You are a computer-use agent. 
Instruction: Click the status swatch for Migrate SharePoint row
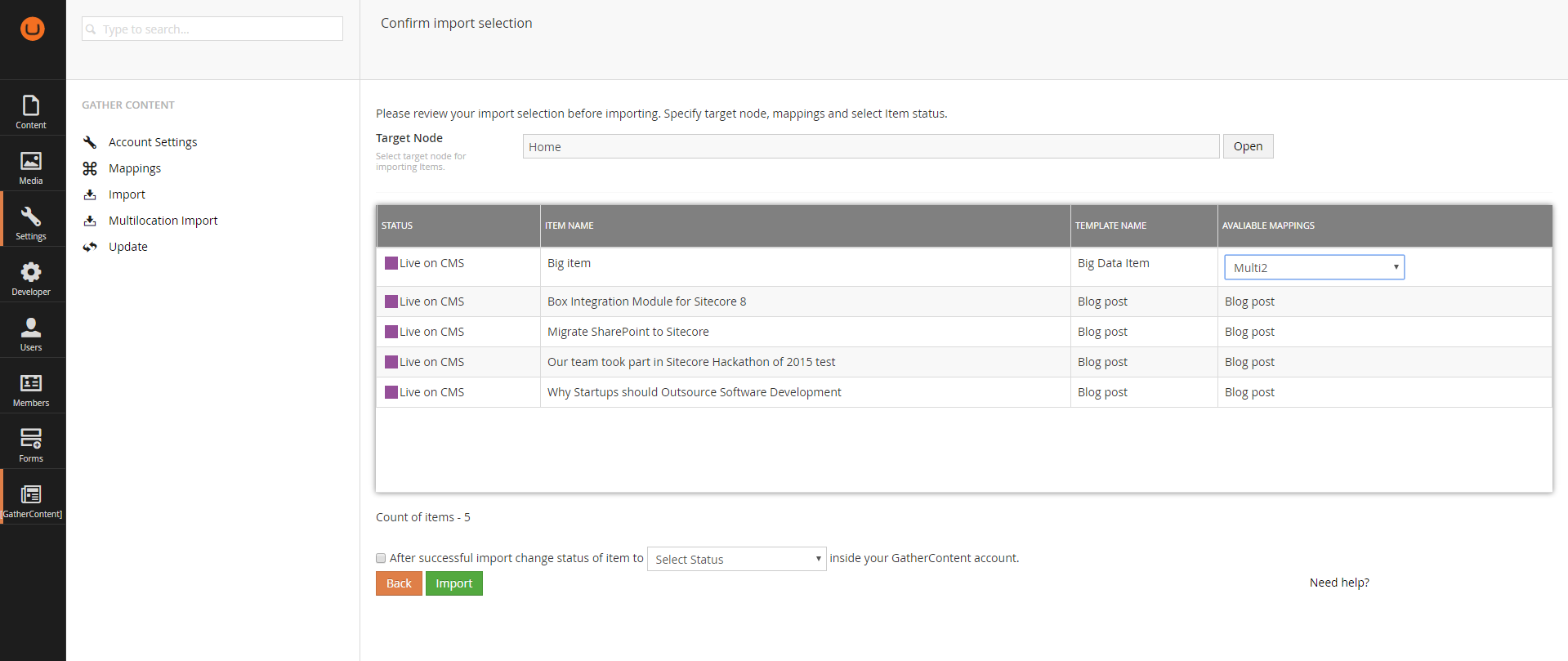click(391, 332)
